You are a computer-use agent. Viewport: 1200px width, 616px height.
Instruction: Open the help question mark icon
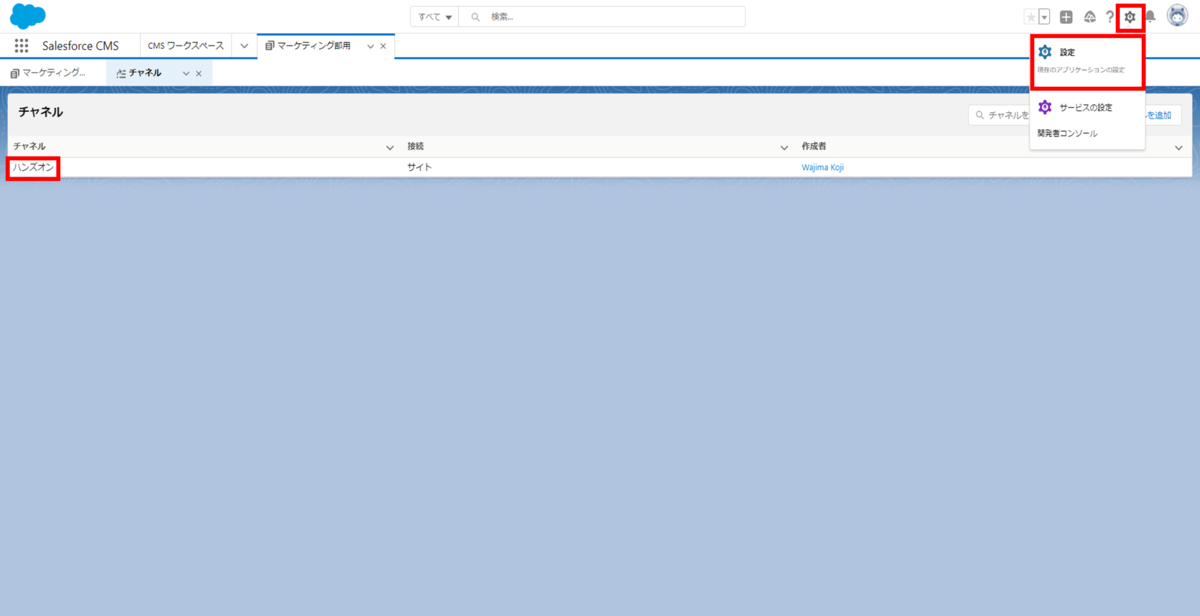[1109, 17]
